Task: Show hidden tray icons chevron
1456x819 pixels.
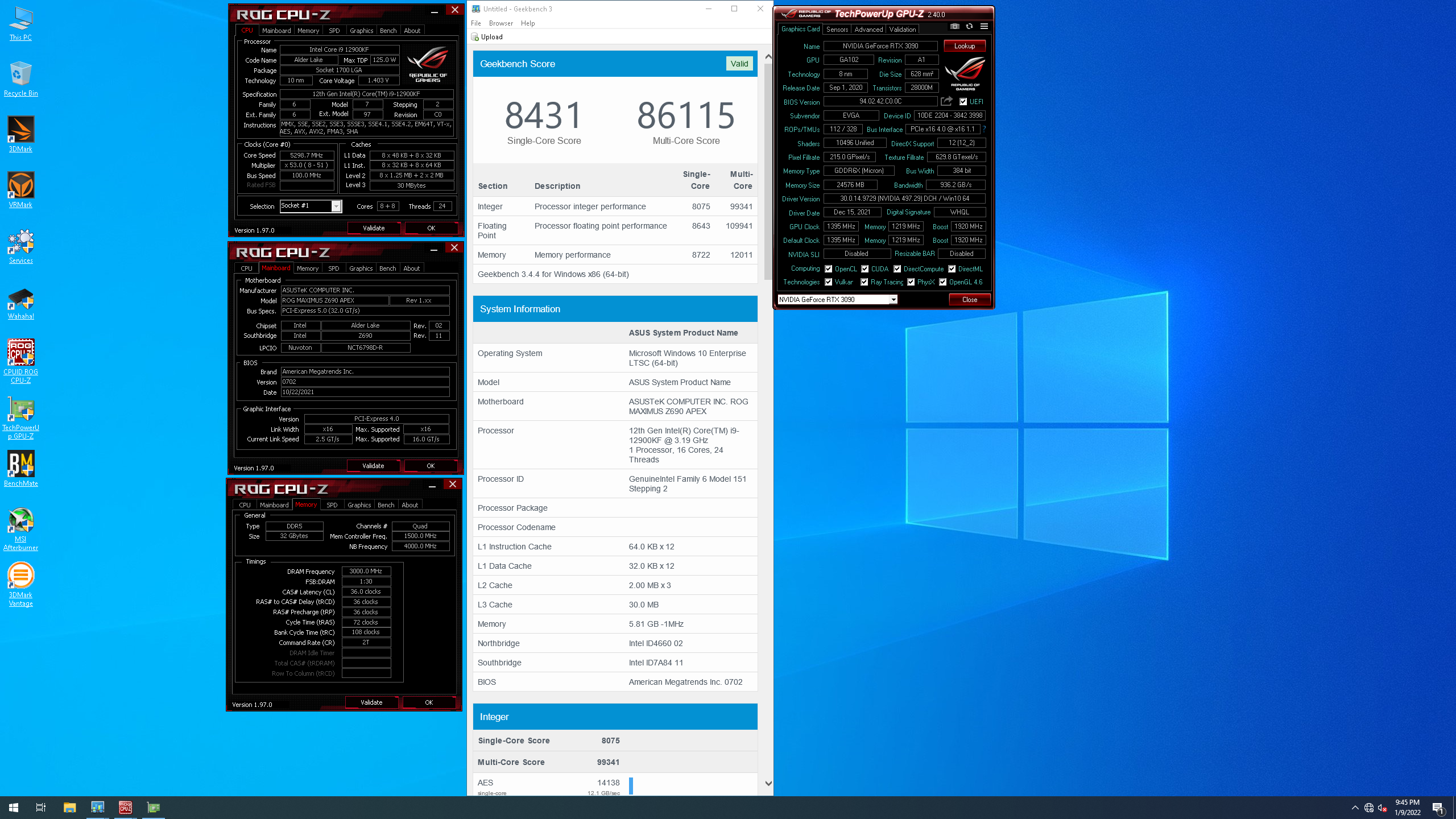Action: [1355, 808]
